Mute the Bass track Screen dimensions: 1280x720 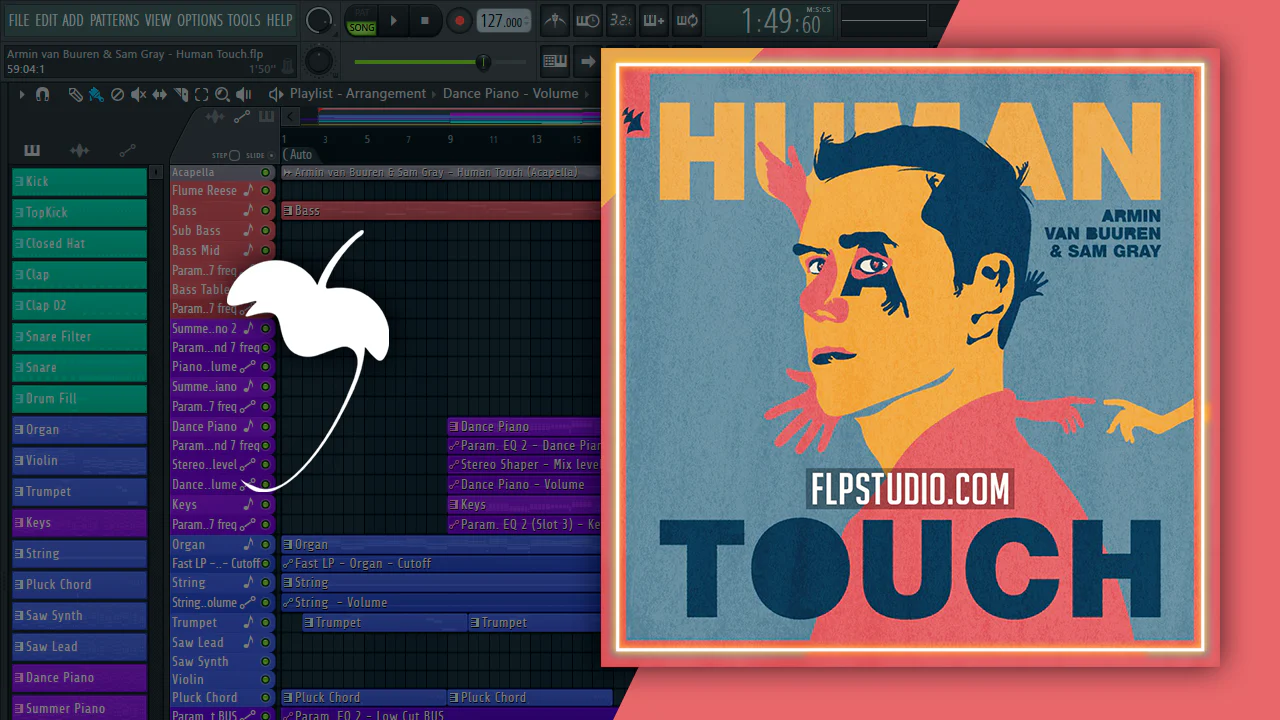pos(265,211)
